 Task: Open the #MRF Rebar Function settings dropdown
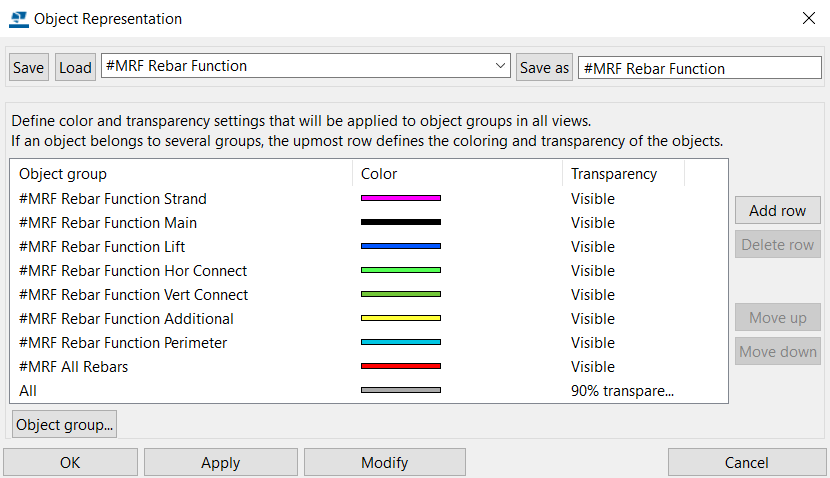[305, 66]
